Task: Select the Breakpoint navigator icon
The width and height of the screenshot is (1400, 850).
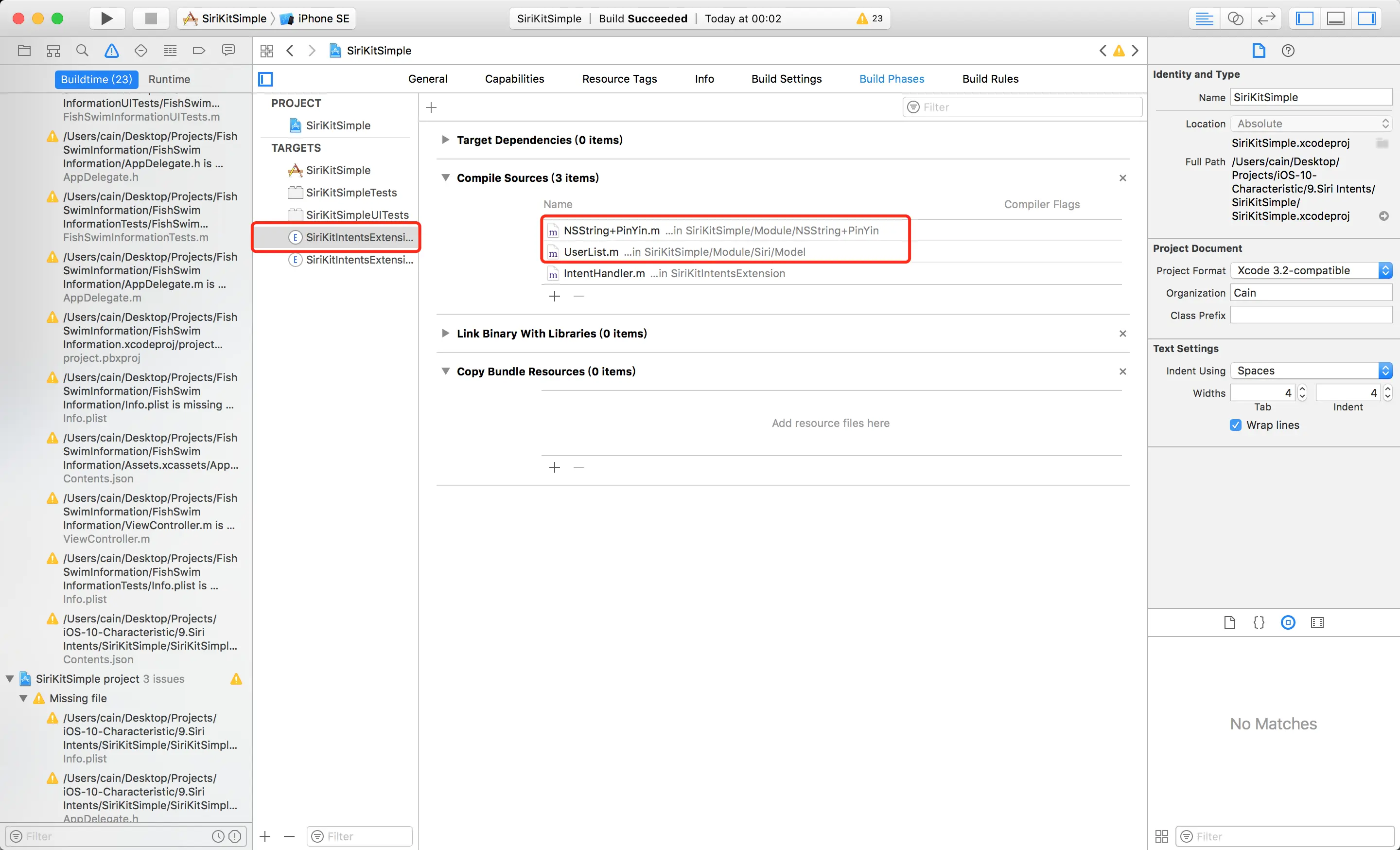Action: pos(199,51)
